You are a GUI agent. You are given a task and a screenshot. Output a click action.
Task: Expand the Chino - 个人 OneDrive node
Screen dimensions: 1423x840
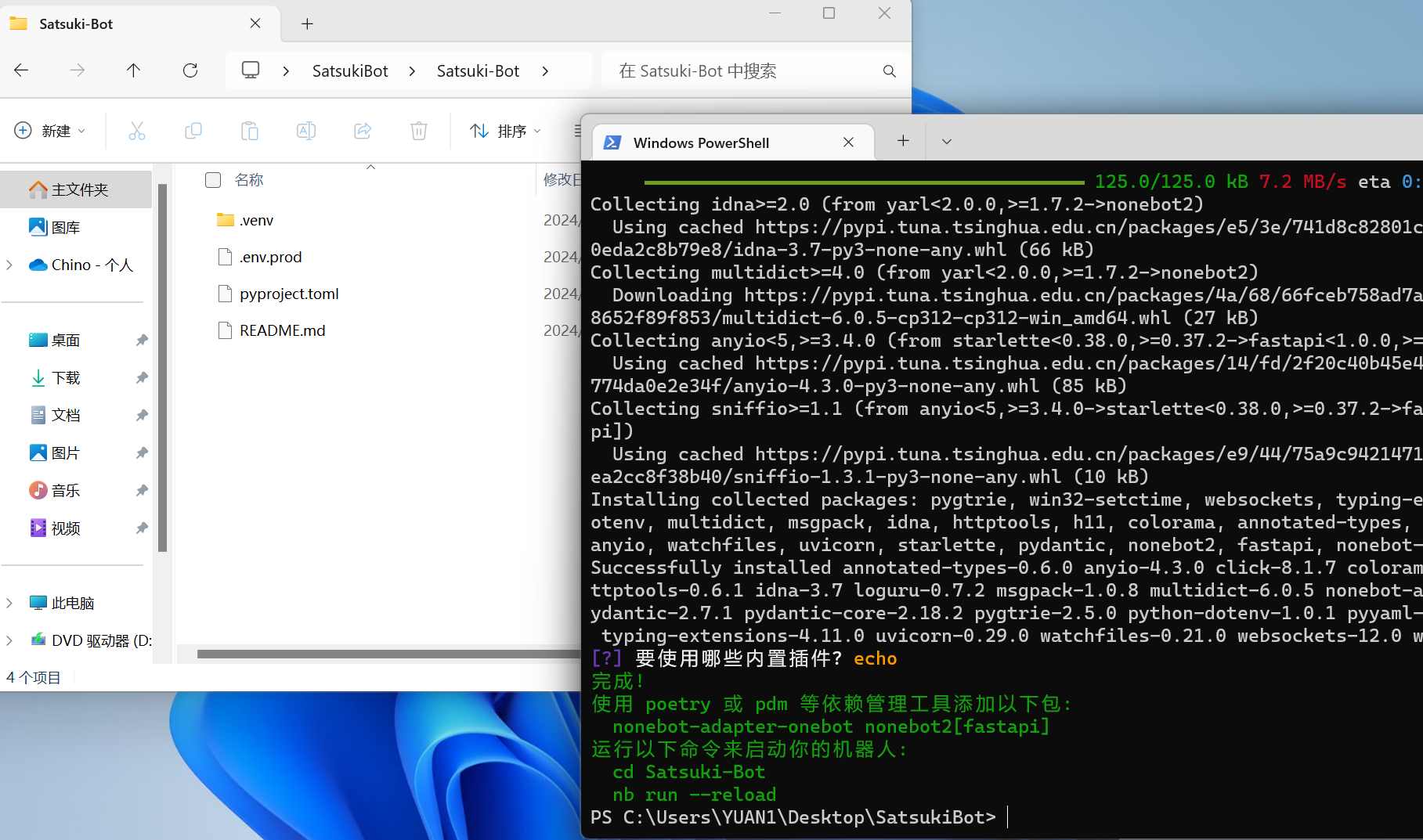(9, 265)
